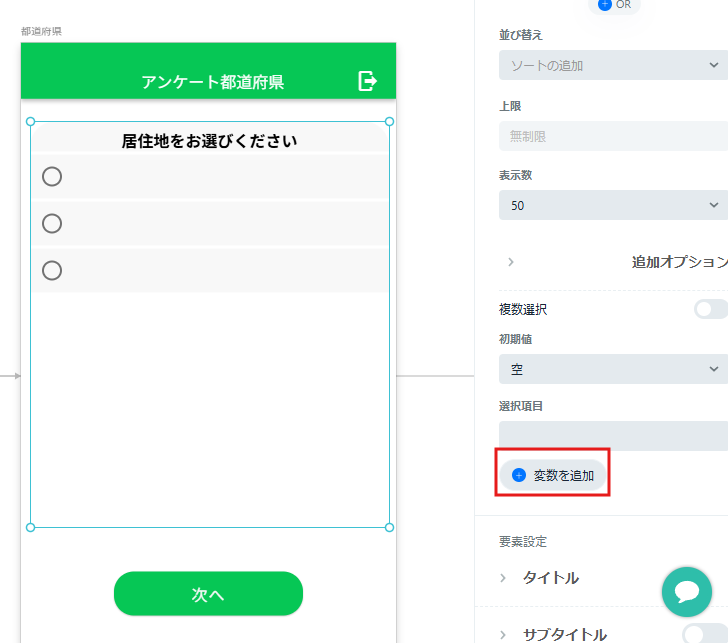Open the ソートの追加 dropdown

613,65
